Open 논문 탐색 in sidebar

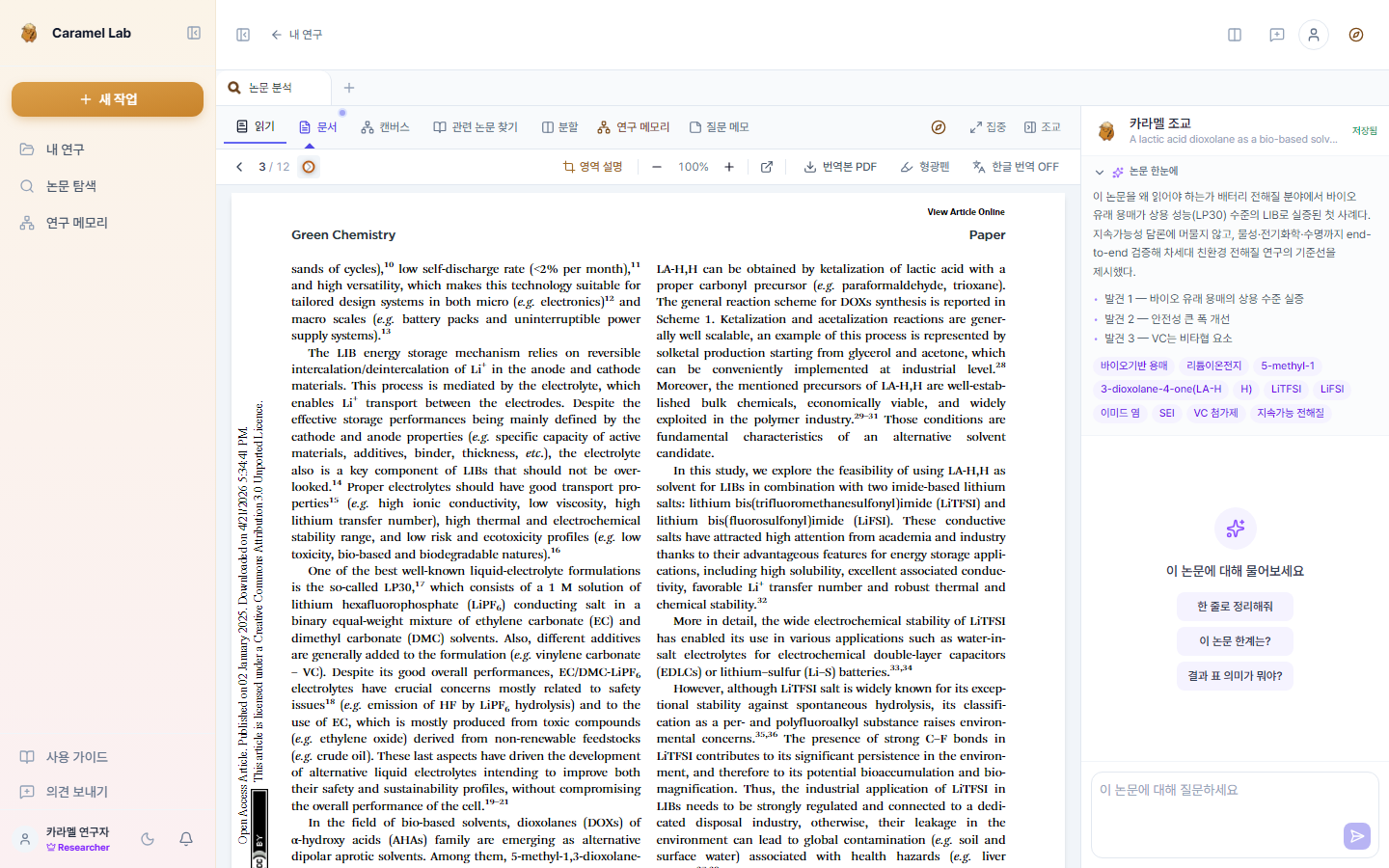107,186
